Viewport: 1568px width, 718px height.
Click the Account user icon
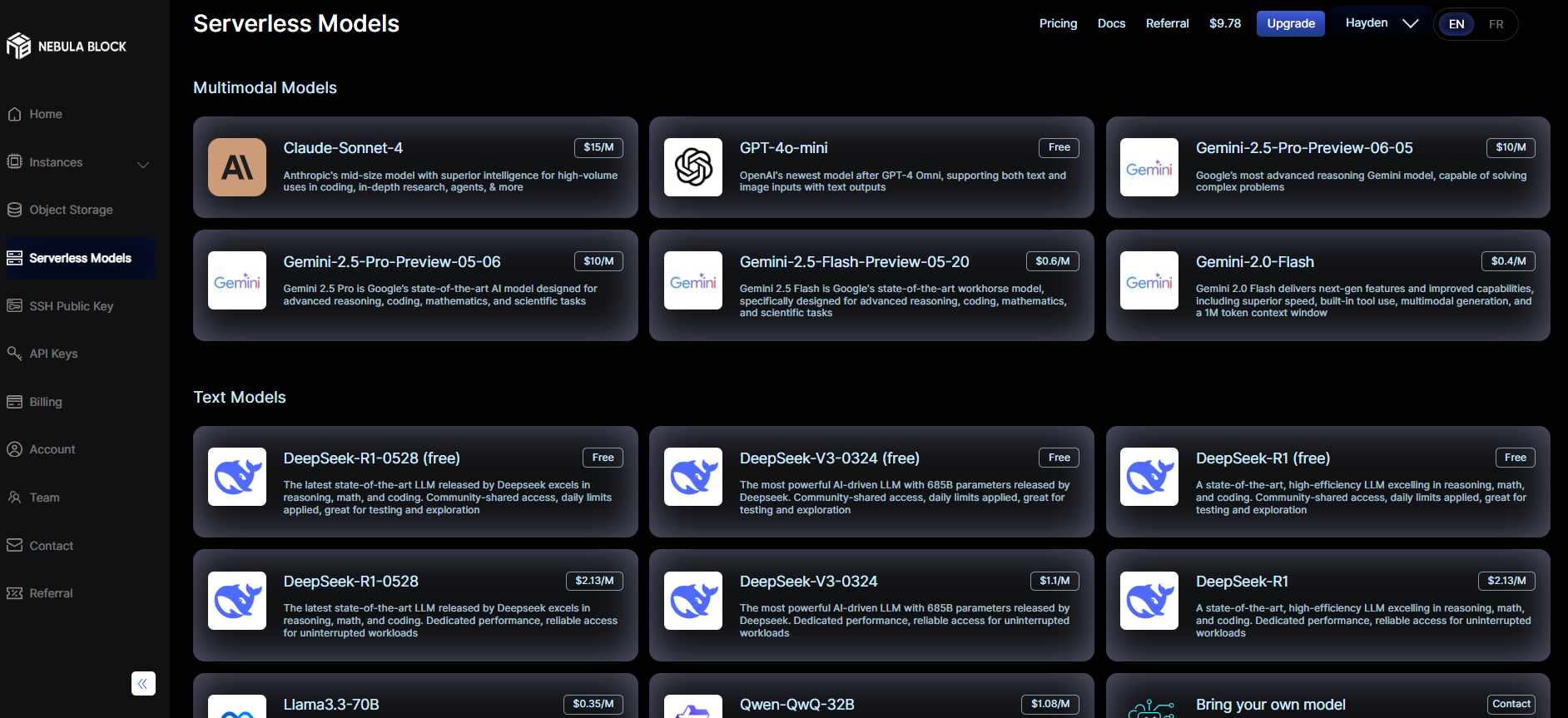pyautogui.click(x=14, y=449)
